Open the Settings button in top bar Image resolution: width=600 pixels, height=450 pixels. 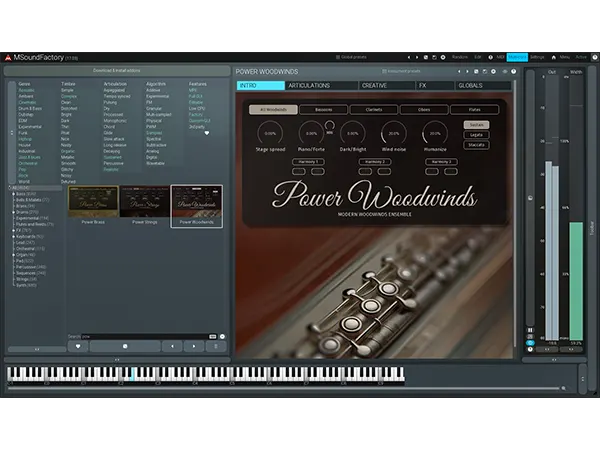pyautogui.click(x=537, y=57)
